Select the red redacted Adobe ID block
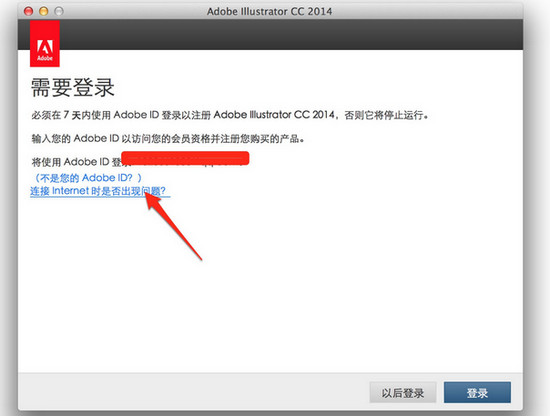 [x=185, y=158]
